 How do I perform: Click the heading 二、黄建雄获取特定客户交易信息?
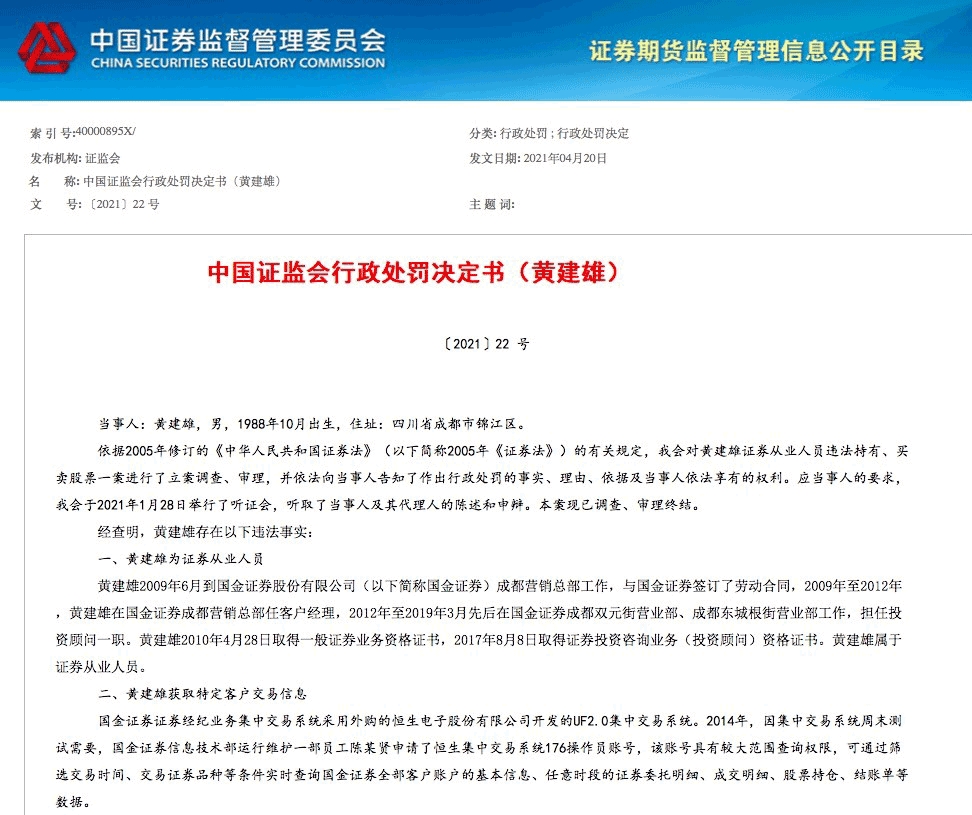pyautogui.click(x=203, y=694)
